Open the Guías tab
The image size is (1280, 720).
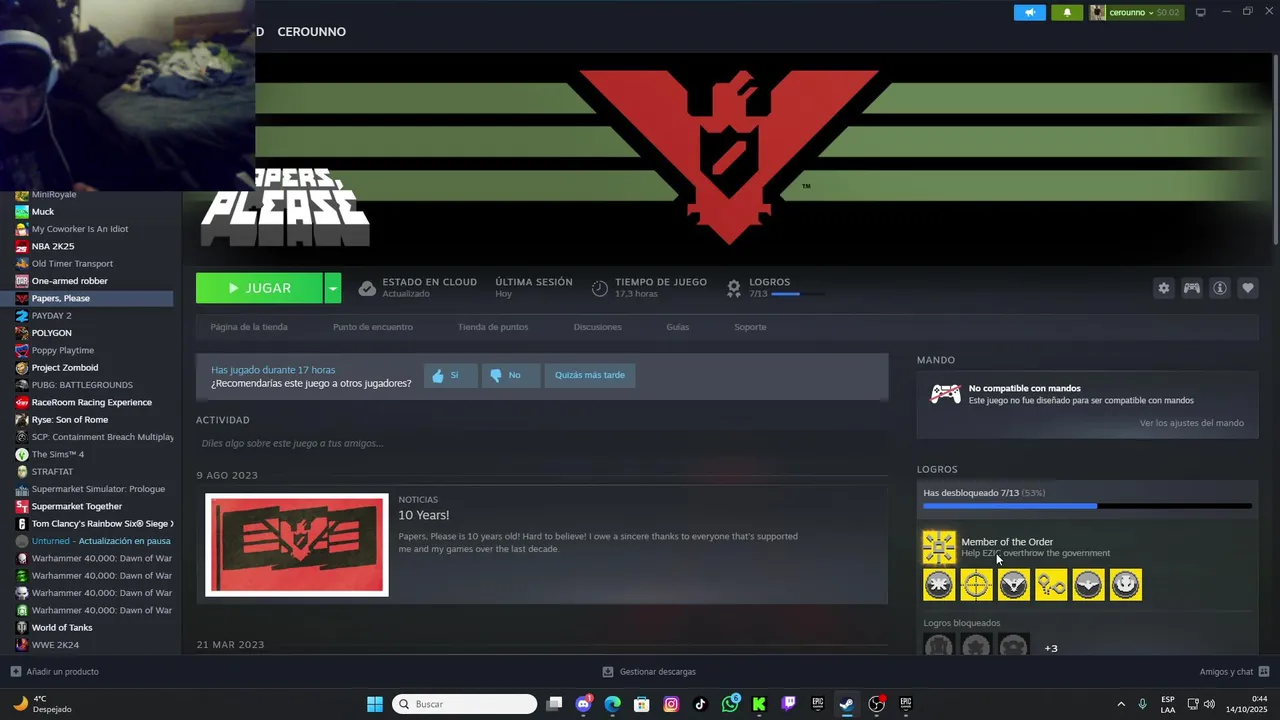(x=677, y=327)
